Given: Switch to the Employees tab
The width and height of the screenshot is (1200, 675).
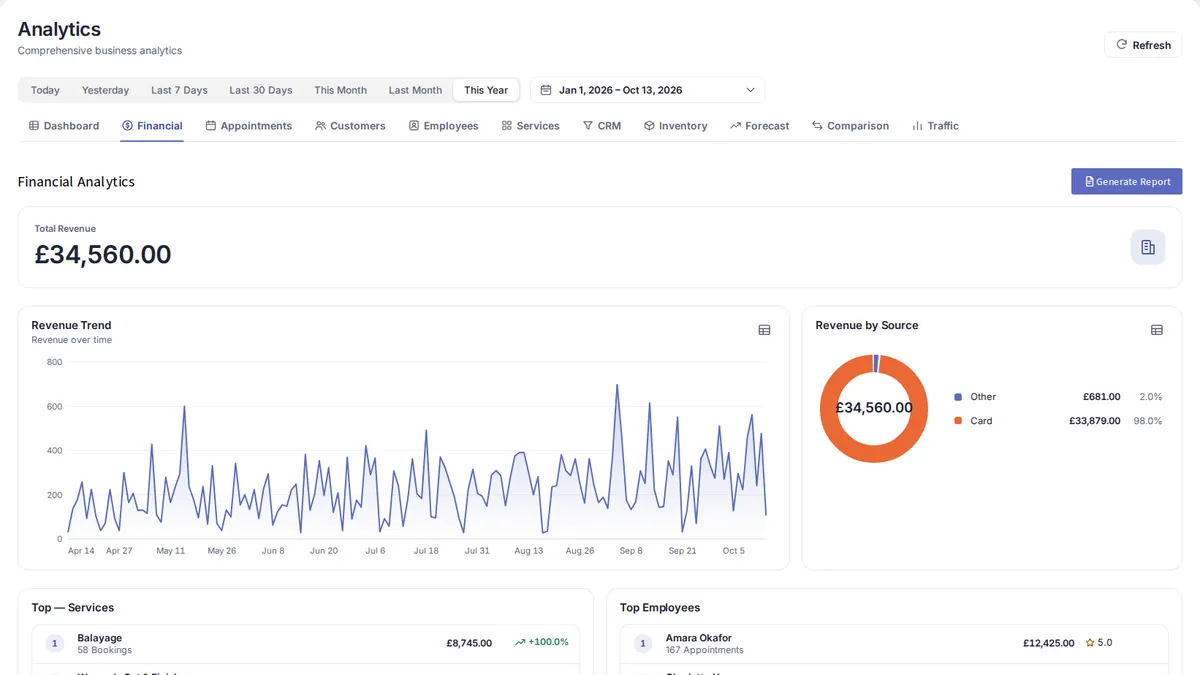Looking at the screenshot, I should coord(443,126).
